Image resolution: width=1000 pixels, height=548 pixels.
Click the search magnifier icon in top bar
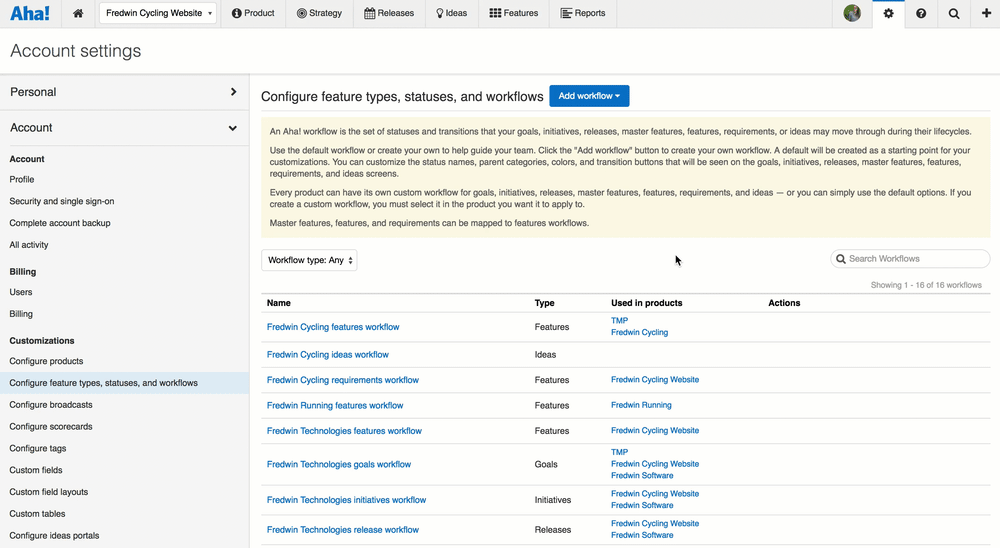pyautogui.click(x=953, y=13)
